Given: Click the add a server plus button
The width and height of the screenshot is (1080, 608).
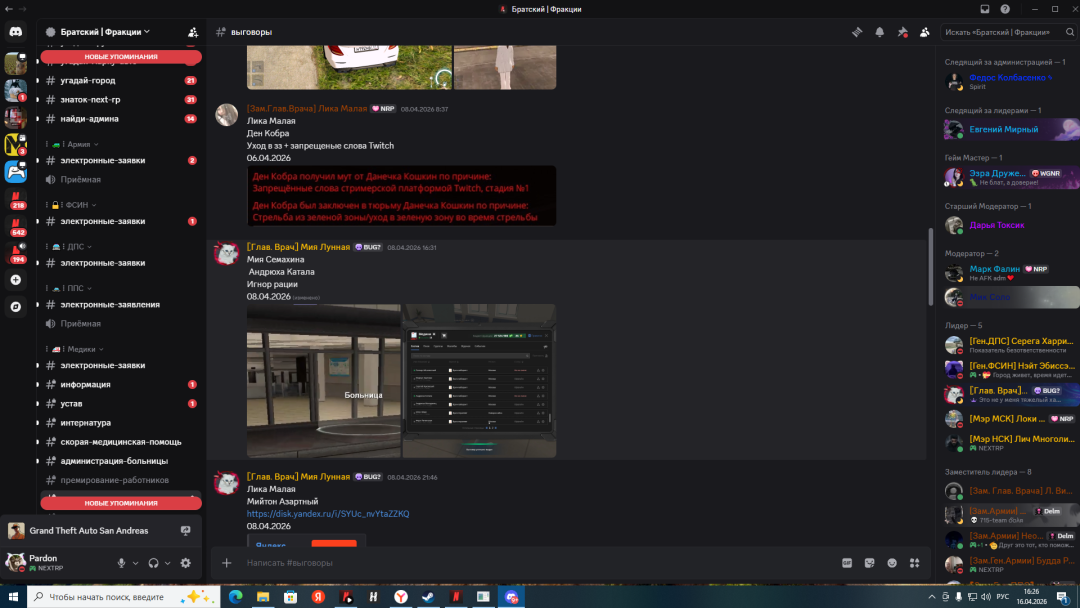Looking at the screenshot, I should click(15, 280).
